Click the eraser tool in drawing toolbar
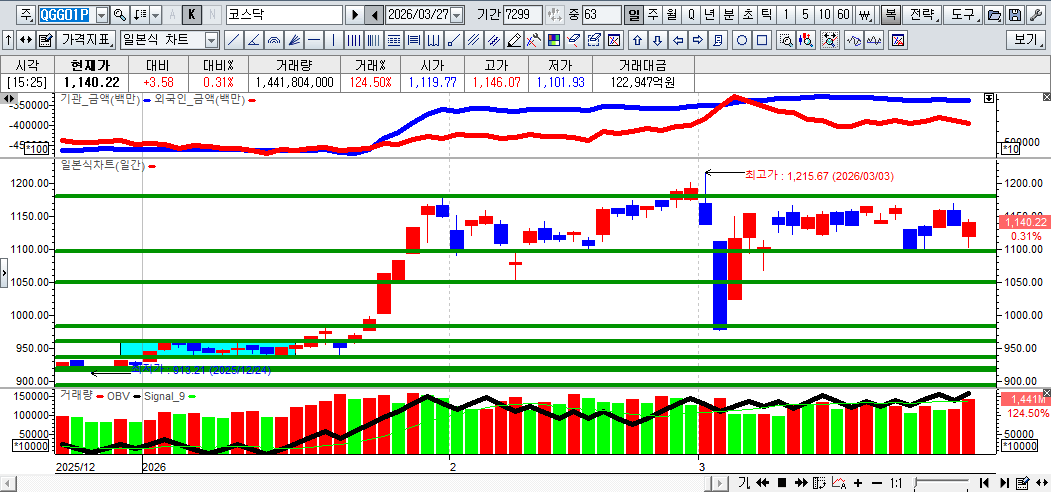The height and width of the screenshot is (492, 1051). 514,40
